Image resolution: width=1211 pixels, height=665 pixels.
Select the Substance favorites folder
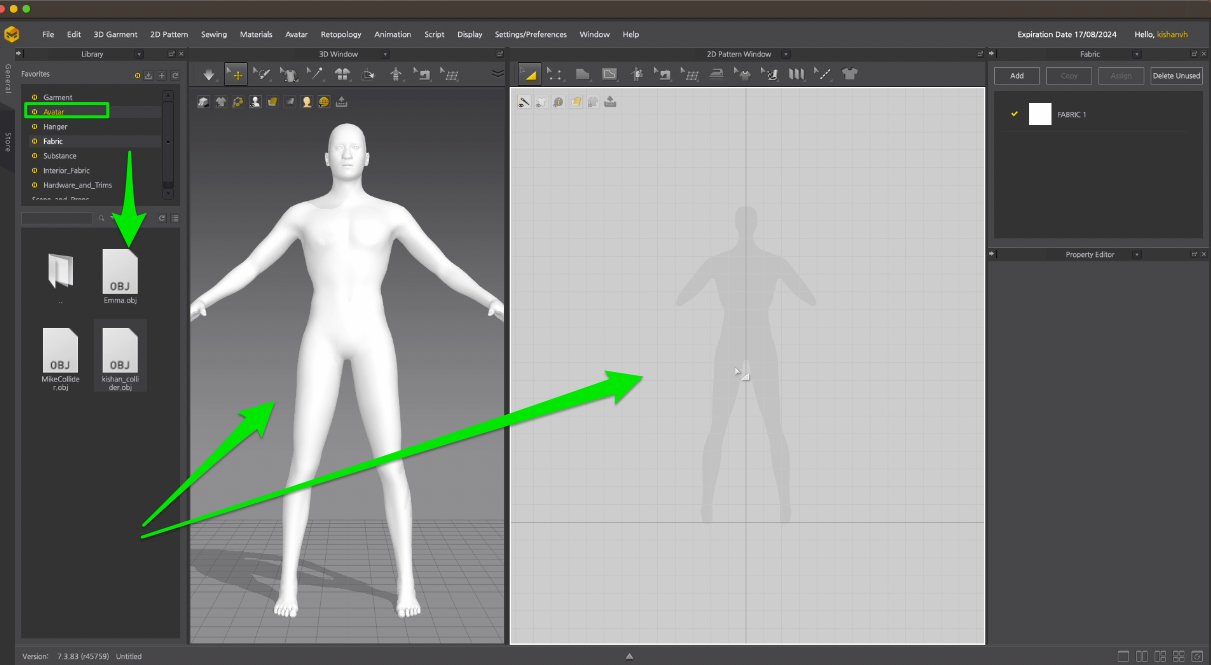(60, 156)
